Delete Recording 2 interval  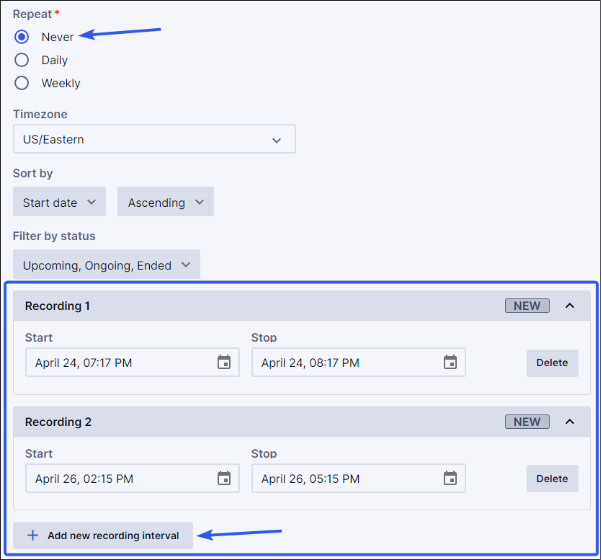(552, 479)
